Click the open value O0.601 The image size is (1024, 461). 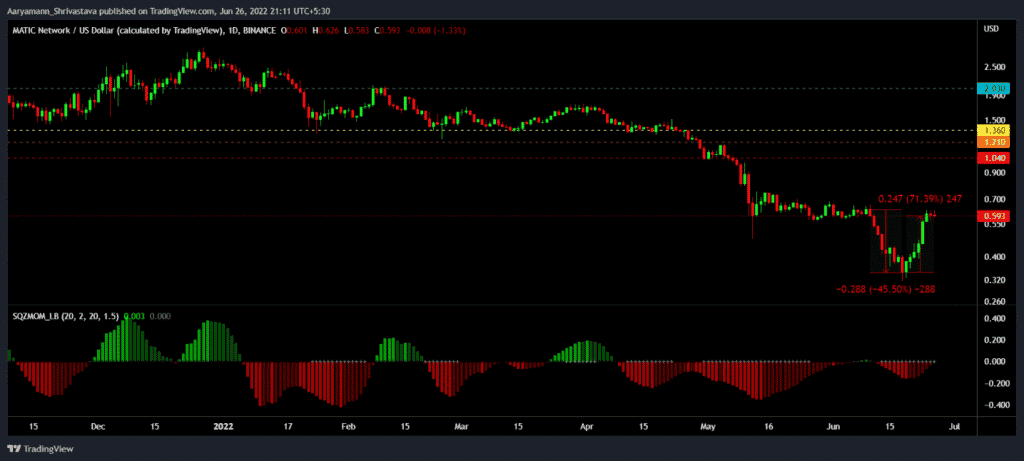294,31
